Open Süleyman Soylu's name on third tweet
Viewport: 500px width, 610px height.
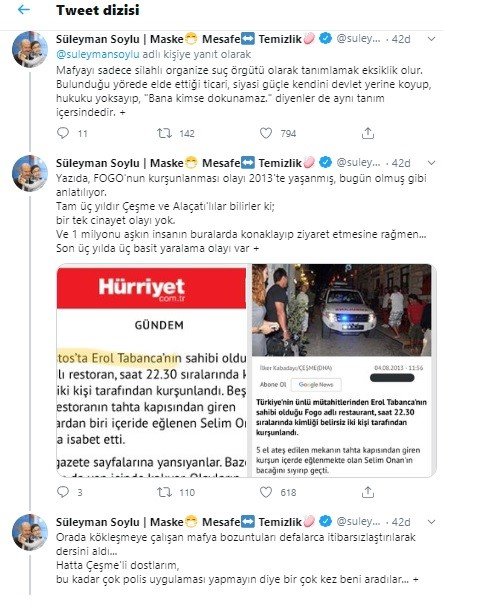pos(98,522)
